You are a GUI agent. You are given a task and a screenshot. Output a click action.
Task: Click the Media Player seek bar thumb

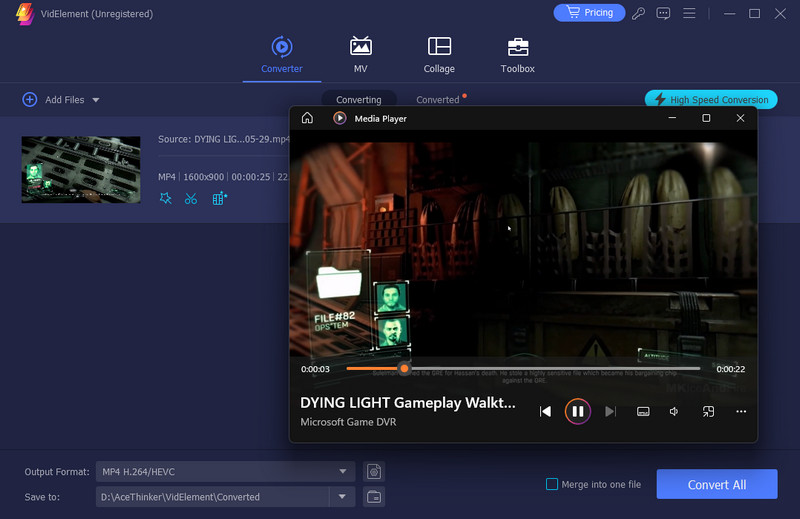[404, 368]
